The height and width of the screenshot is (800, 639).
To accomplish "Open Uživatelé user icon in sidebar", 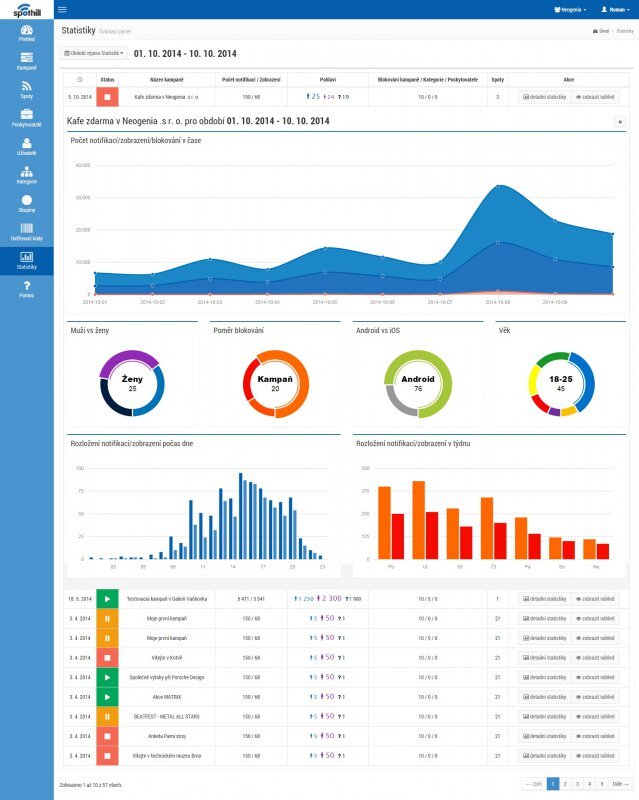I will pos(26,144).
